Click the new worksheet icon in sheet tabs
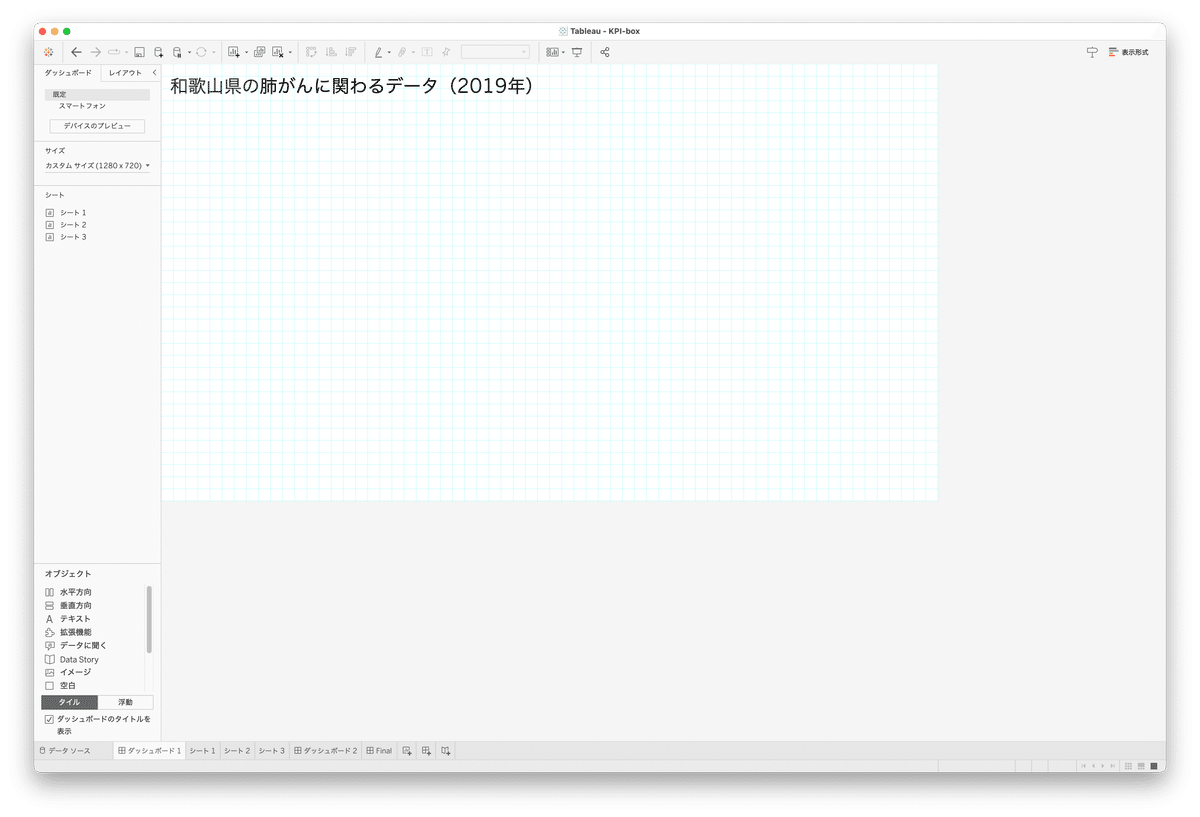Image resolution: width=1200 pixels, height=817 pixels. click(x=407, y=750)
